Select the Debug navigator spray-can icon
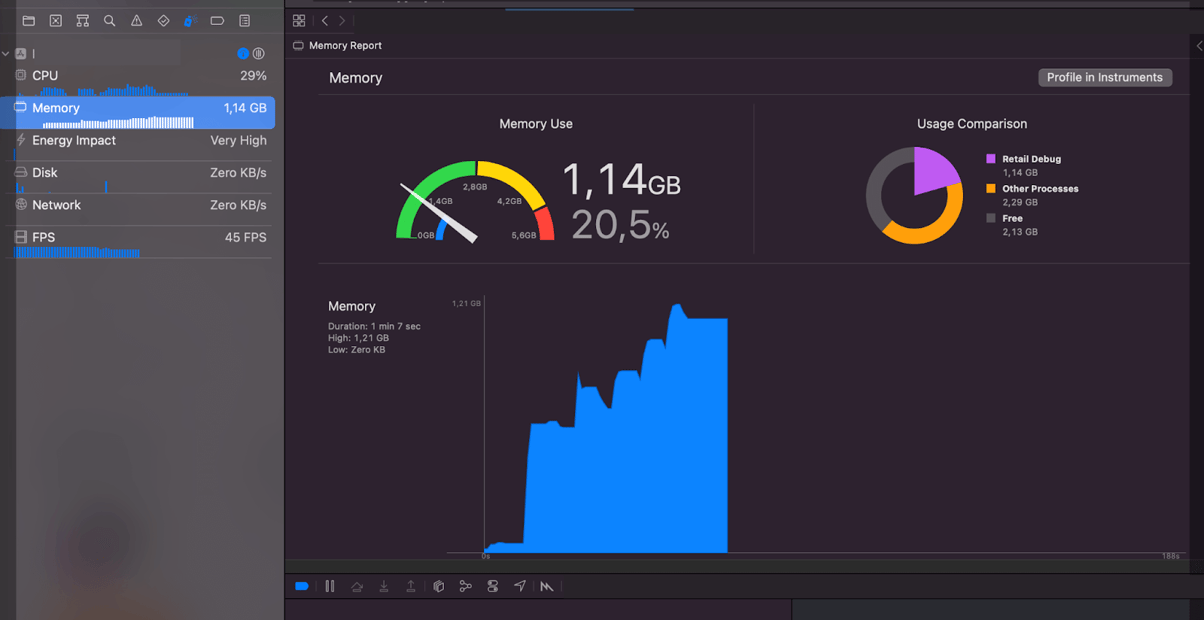Viewport: 1204px width, 620px height. tap(190, 20)
